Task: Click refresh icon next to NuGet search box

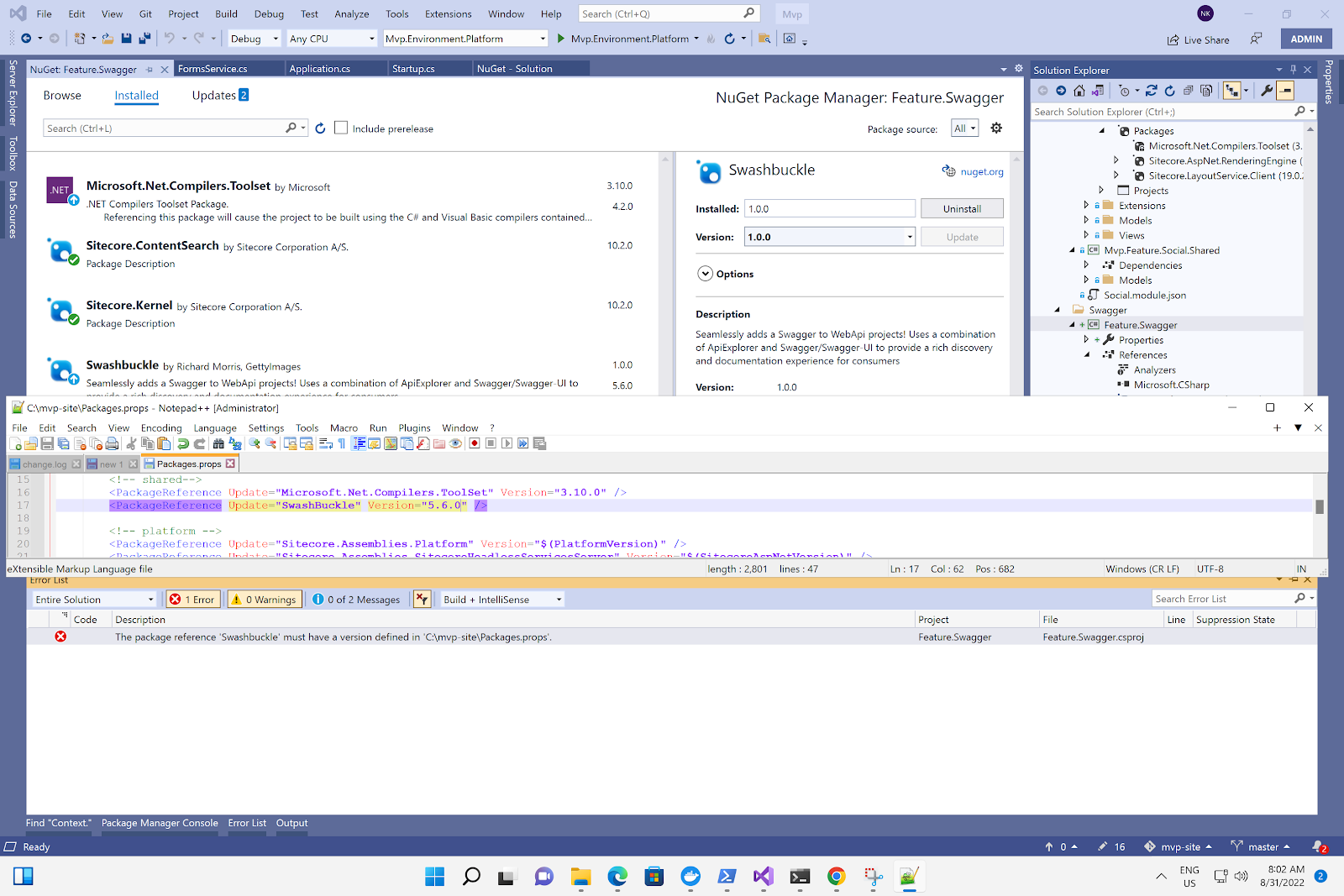Action: (320, 128)
